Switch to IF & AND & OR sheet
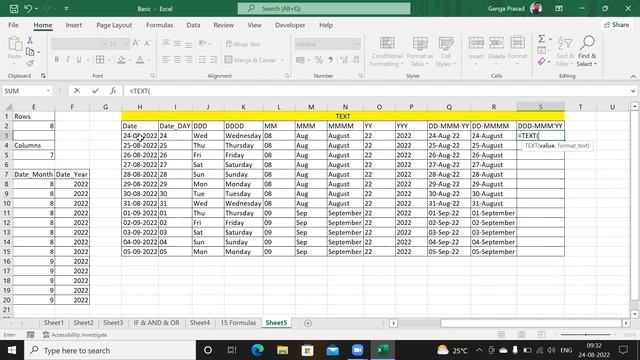 [x=156, y=323]
